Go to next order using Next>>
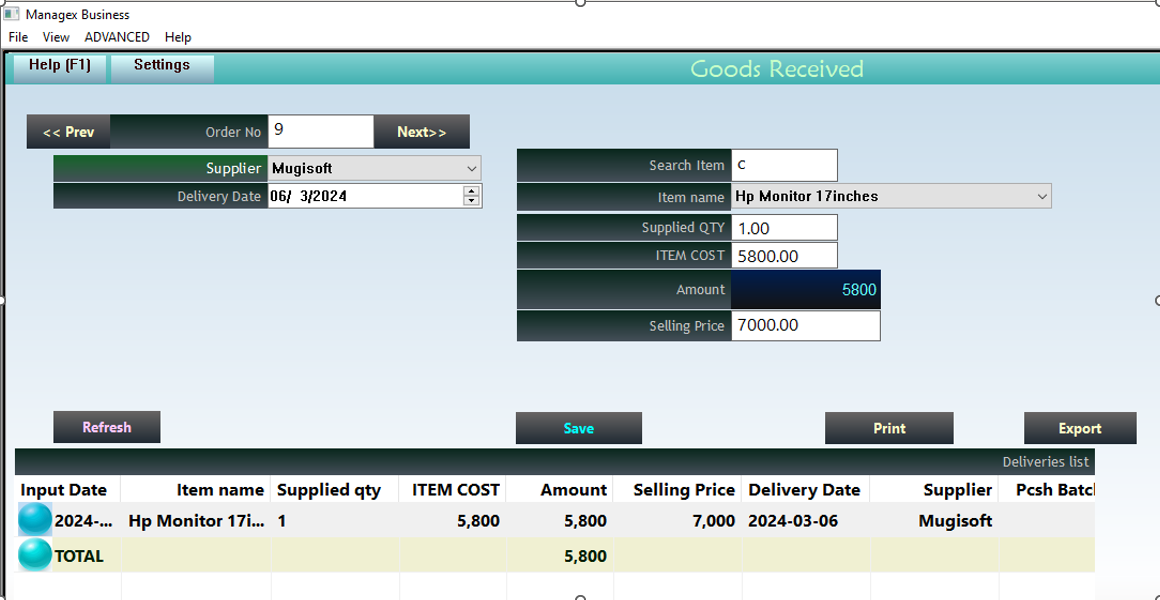The width and height of the screenshot is (1160, 600). coord(421,132)
